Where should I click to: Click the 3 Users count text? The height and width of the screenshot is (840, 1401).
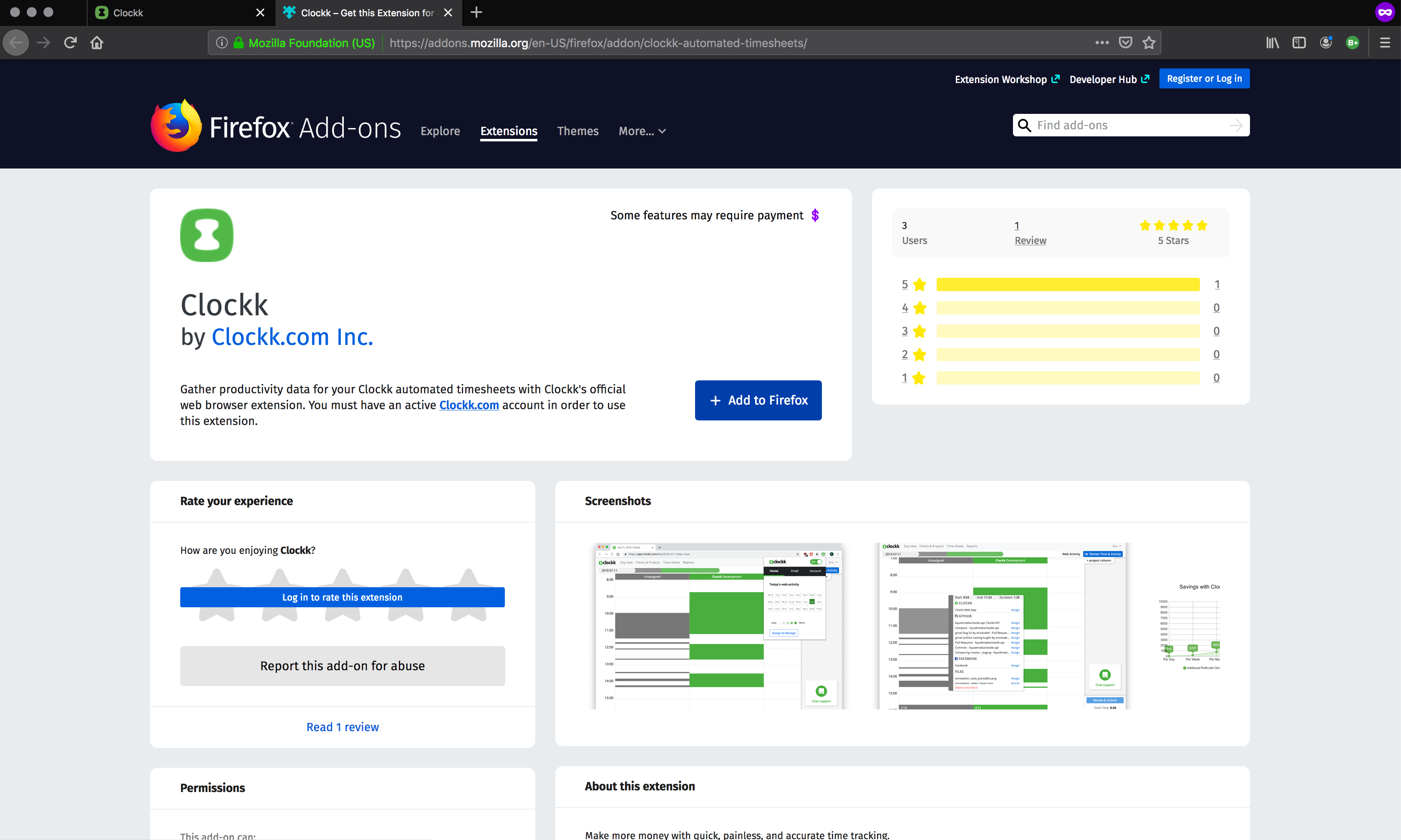pos(914,233)
